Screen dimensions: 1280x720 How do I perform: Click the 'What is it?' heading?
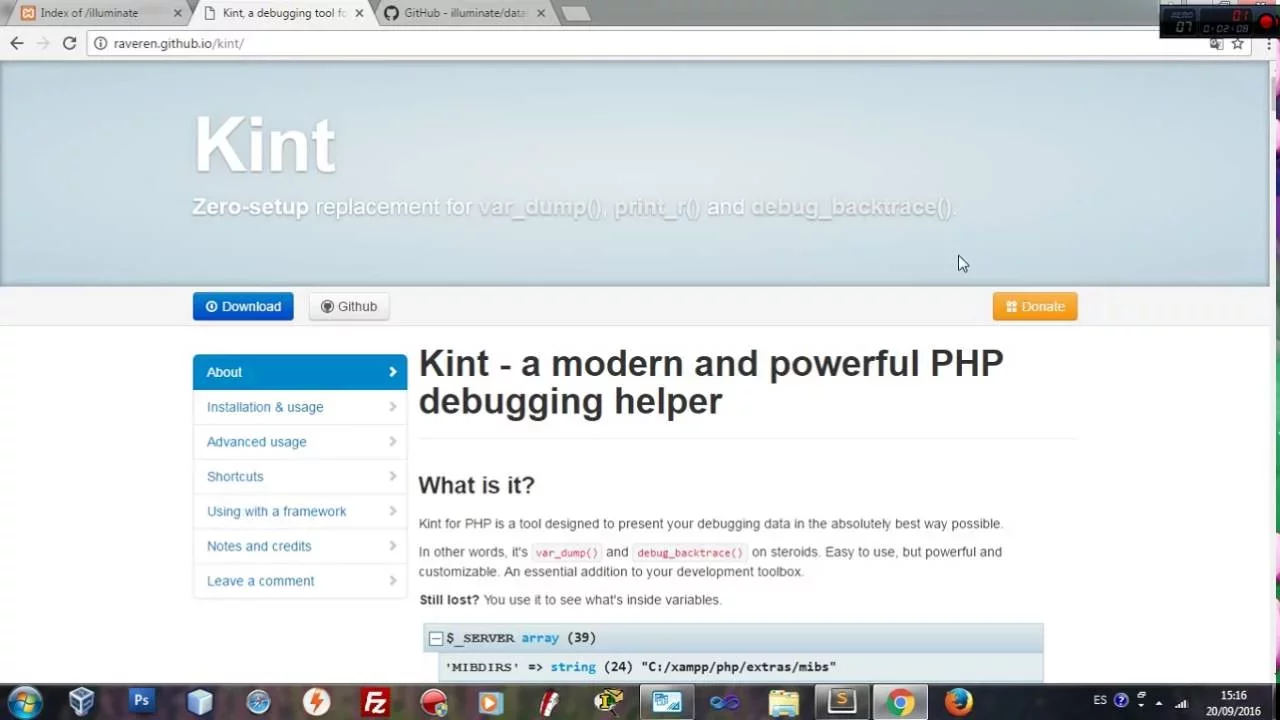[476, 485]
